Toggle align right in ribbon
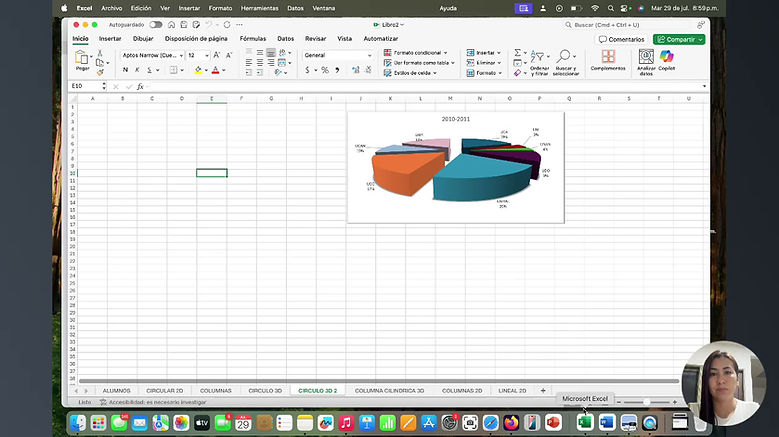 [271, 63]
